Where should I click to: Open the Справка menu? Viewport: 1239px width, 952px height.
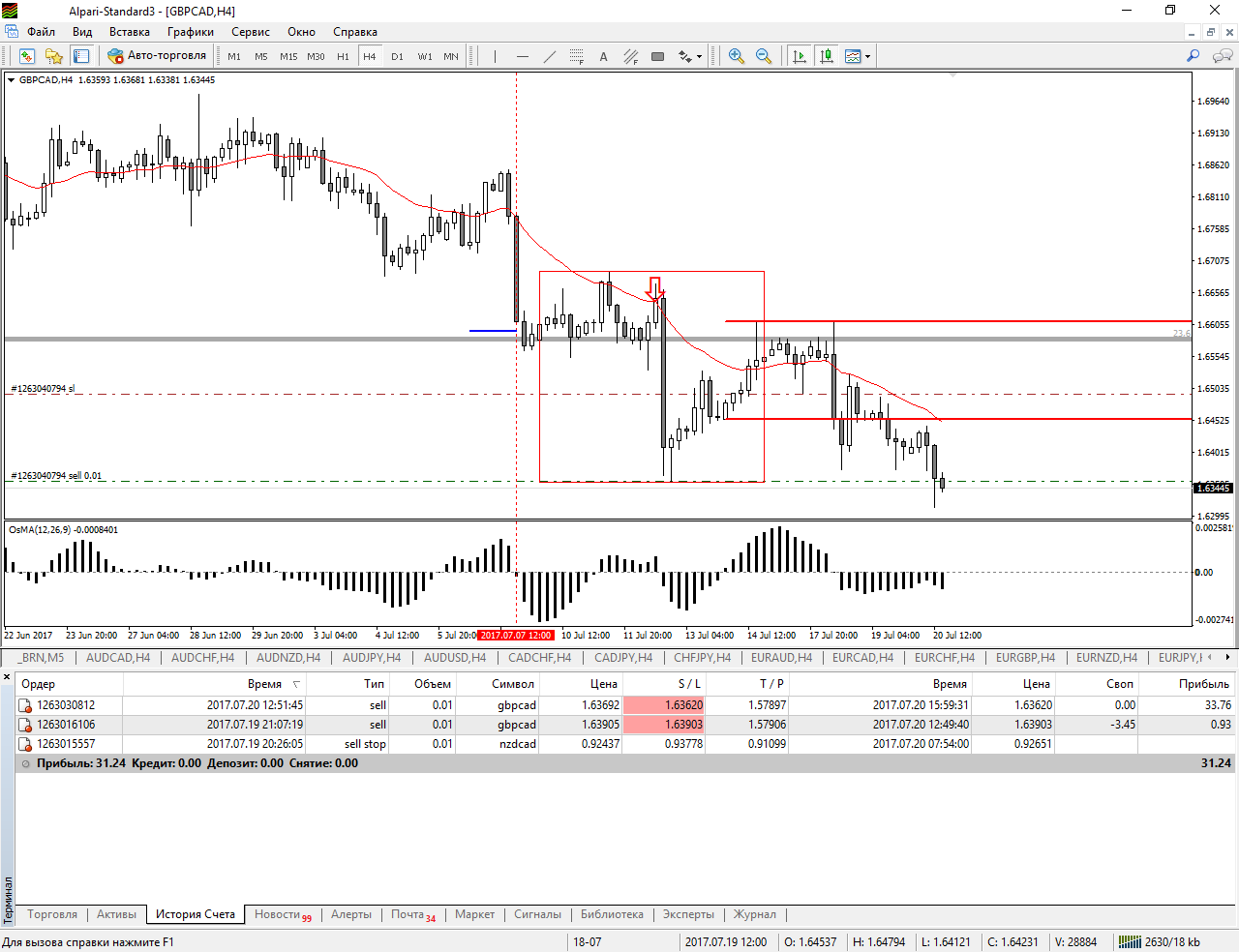tap(355, 32)
